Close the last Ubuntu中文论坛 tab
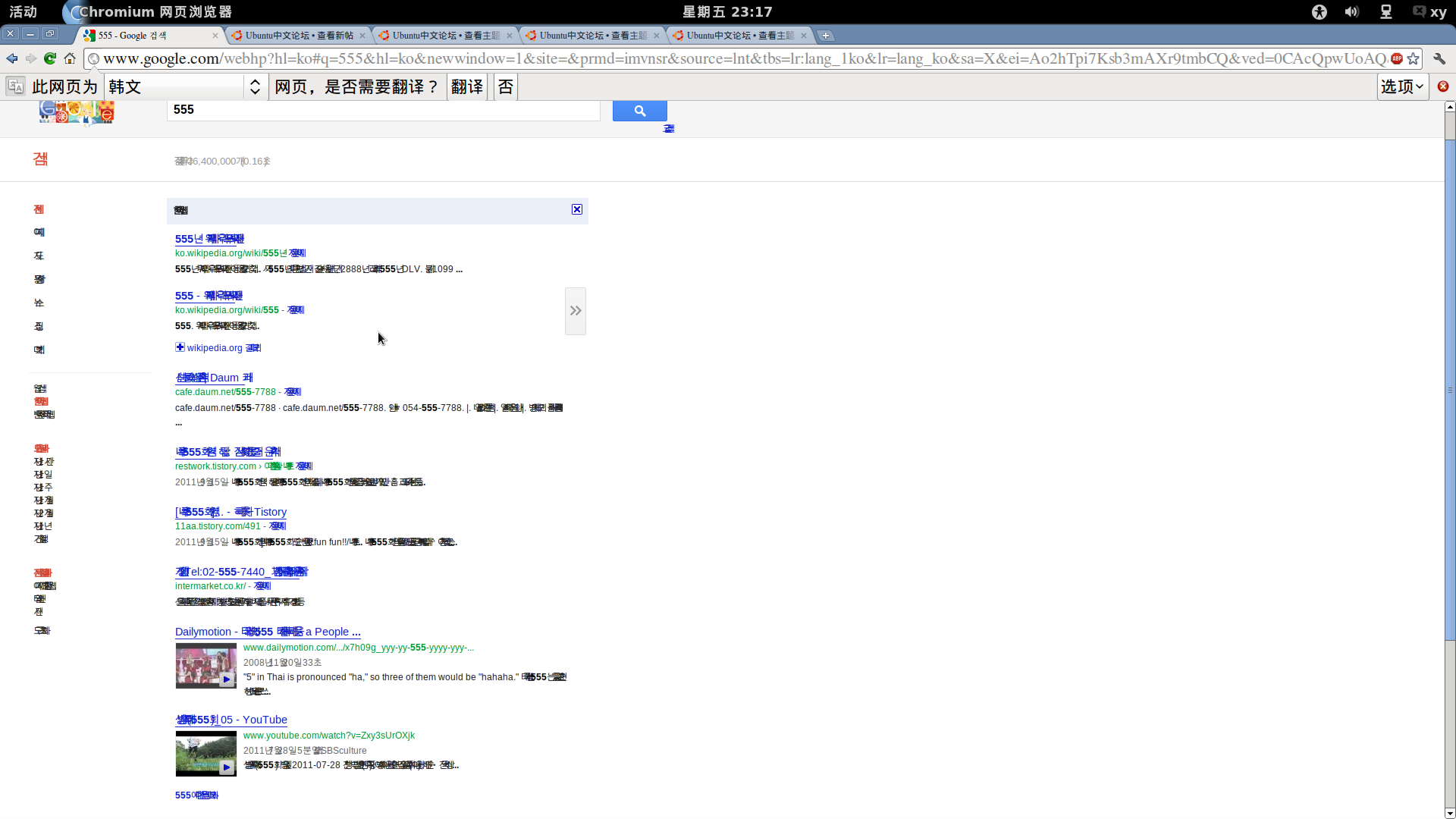1456x819 pixels. pos(804,36)
